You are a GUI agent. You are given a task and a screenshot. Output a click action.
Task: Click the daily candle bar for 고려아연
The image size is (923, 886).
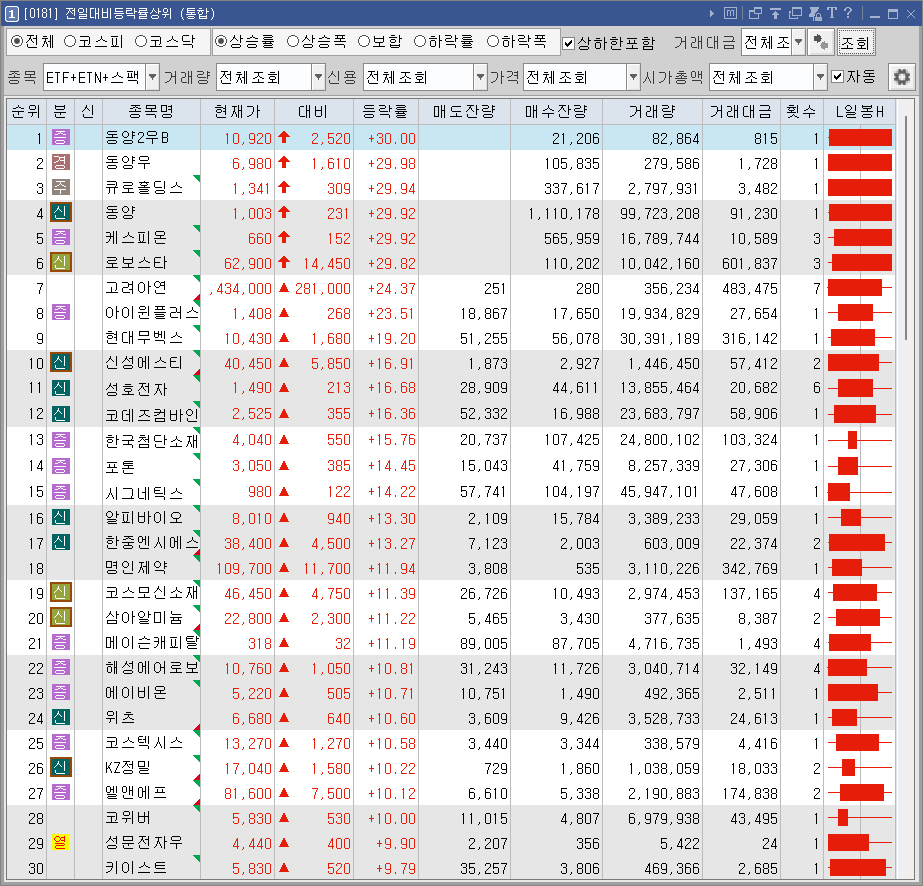coord(859,288)
